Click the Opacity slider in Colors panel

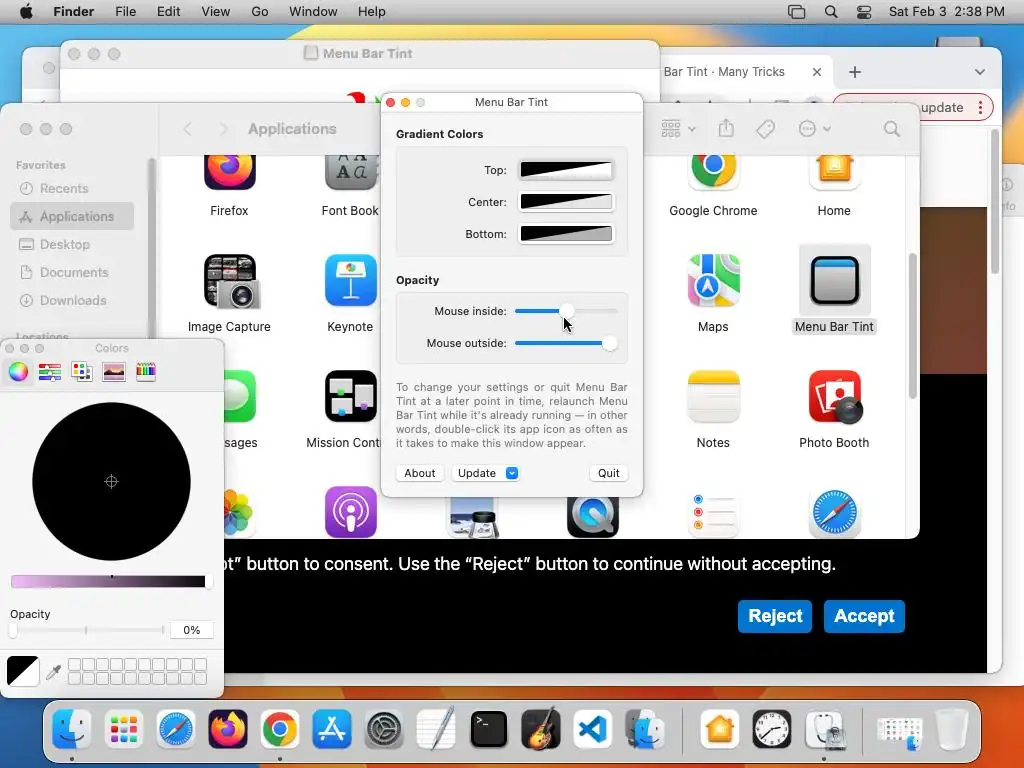coord(87,630)
